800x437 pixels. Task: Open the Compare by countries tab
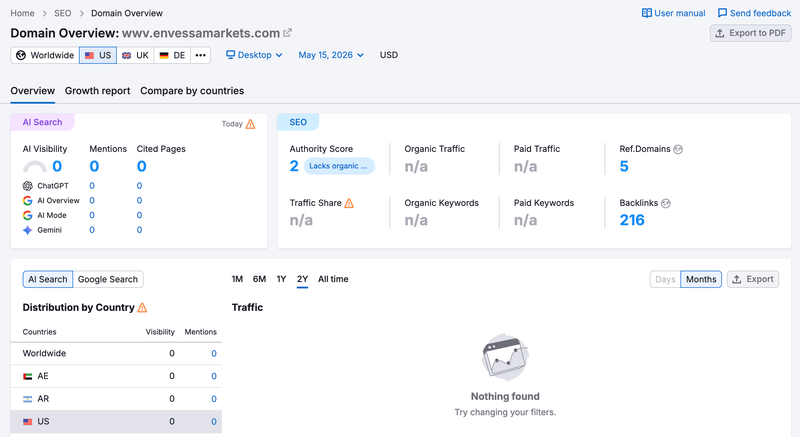(192, 91)
